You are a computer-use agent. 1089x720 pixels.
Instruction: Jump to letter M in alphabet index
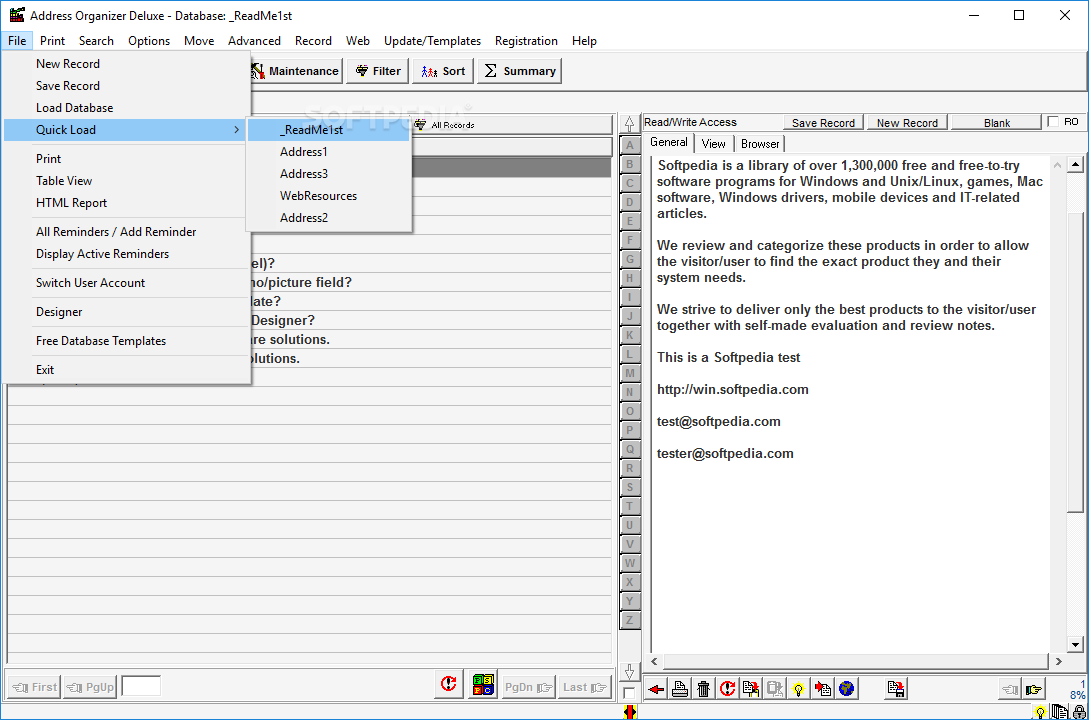(630, 374)
